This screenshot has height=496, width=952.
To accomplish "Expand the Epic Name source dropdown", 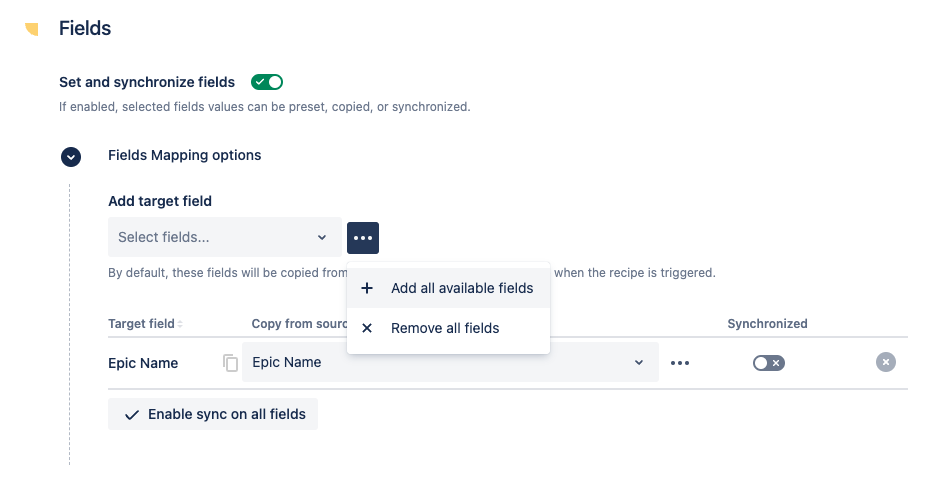I will coord(638,362).
